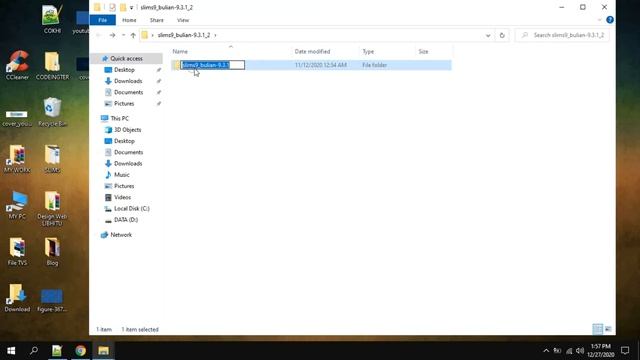The image size is (640, 360).
Task: Click the rename field of the slims9_bulian folder
Action: [x=213, y=65]
